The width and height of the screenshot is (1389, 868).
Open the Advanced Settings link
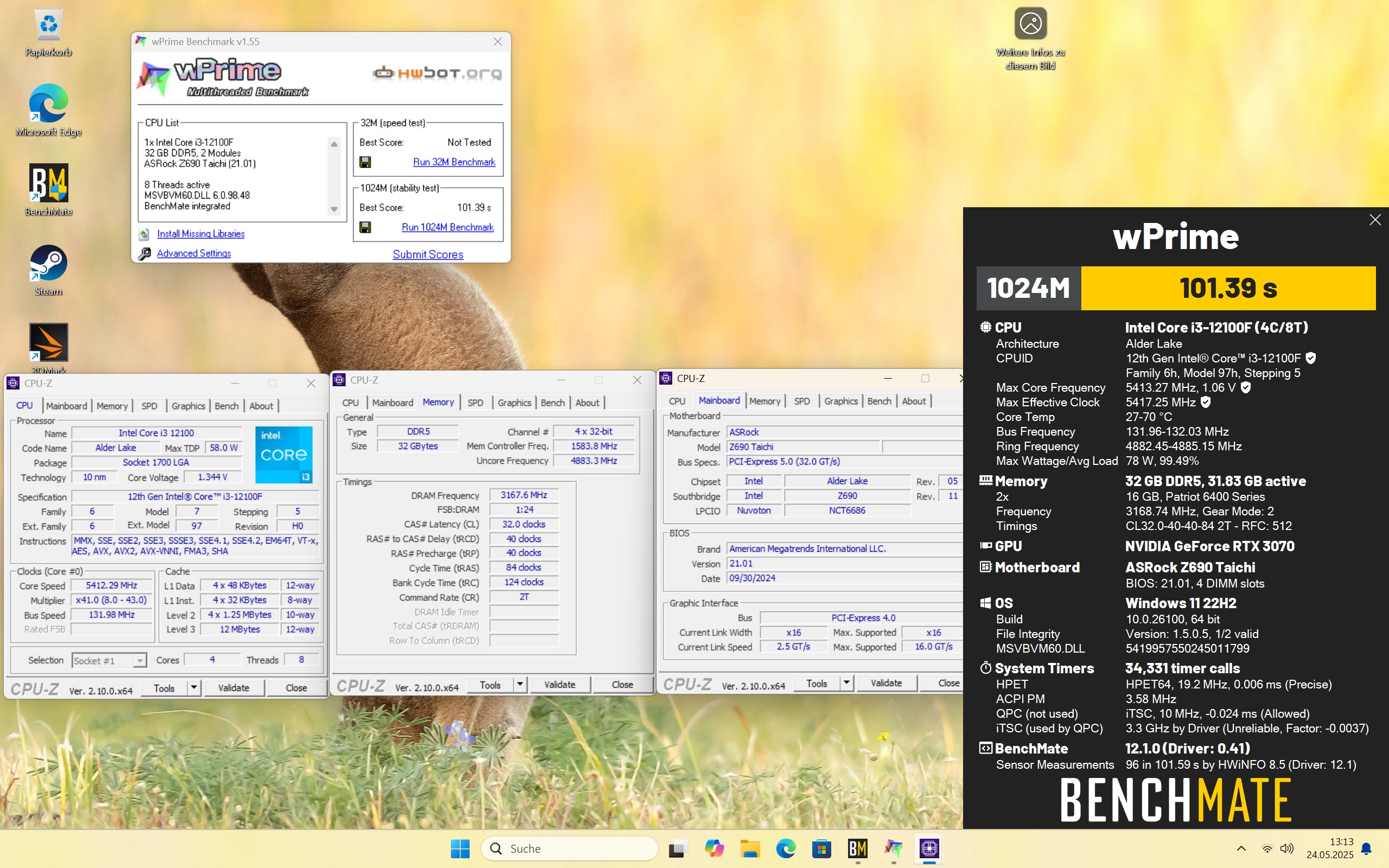194,254
